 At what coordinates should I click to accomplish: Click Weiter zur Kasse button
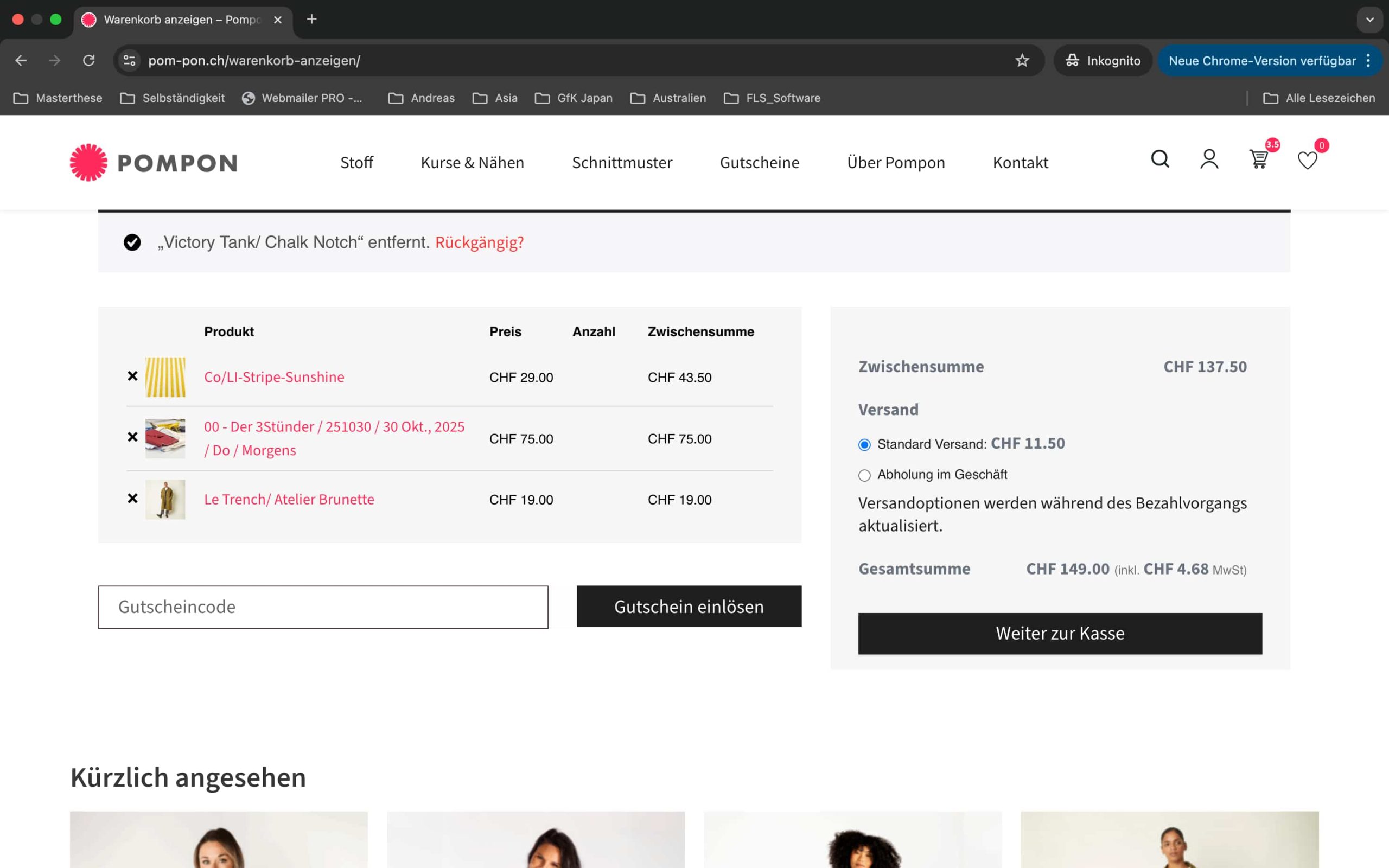tap(1060, 633)
